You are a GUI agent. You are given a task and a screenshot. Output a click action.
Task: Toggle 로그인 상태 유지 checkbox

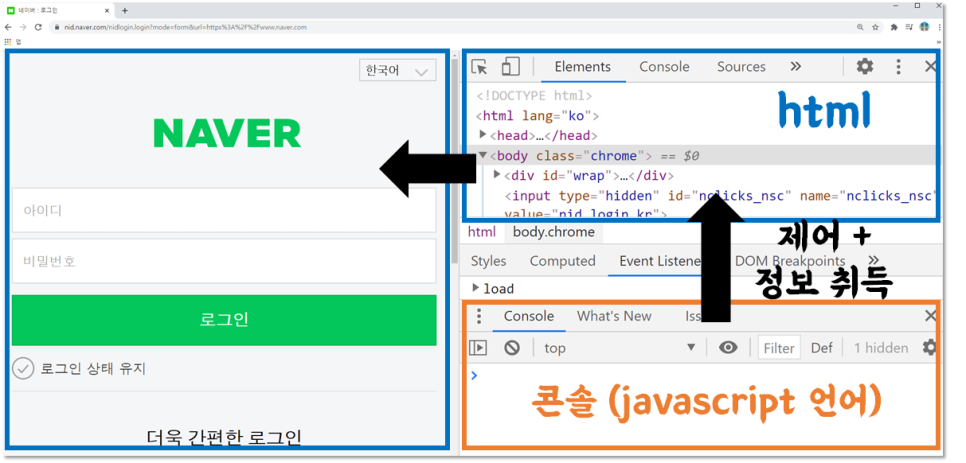pyautogui.click(x=23, y=369)
